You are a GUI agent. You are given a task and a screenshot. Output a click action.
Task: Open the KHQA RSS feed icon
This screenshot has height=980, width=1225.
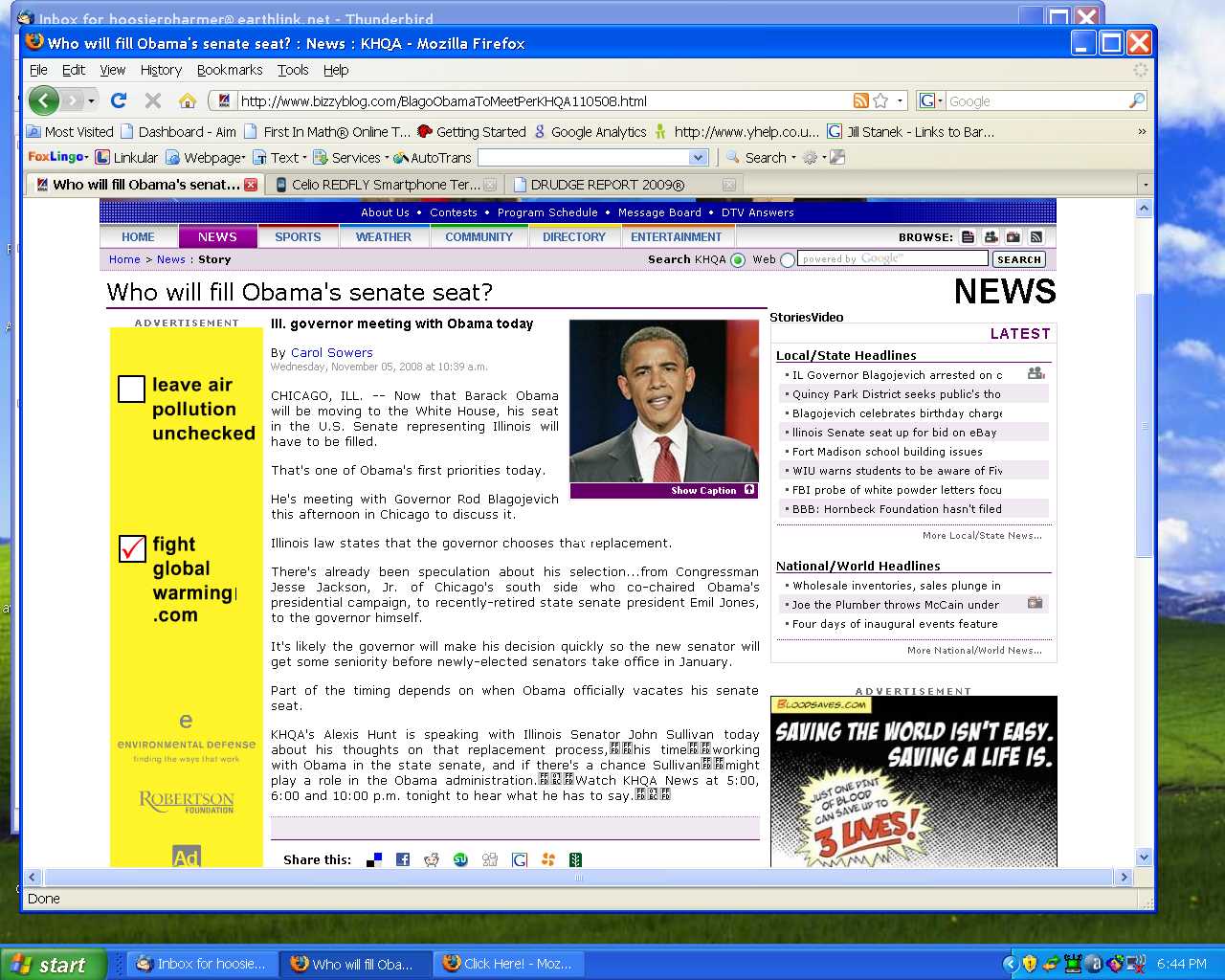pyautogui.click(x=1036, y=237)
